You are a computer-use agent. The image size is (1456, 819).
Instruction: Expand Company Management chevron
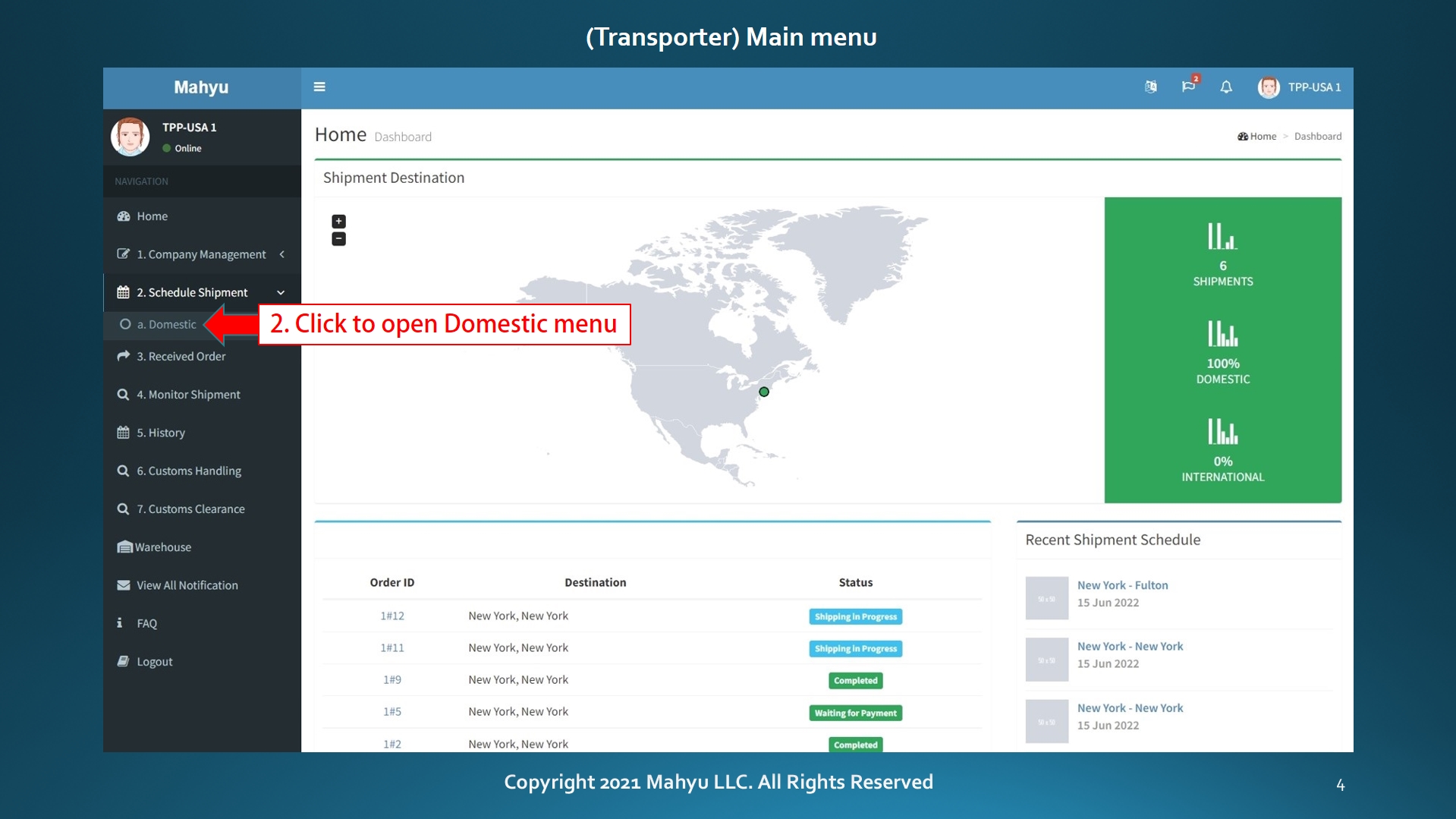[282, 254]
